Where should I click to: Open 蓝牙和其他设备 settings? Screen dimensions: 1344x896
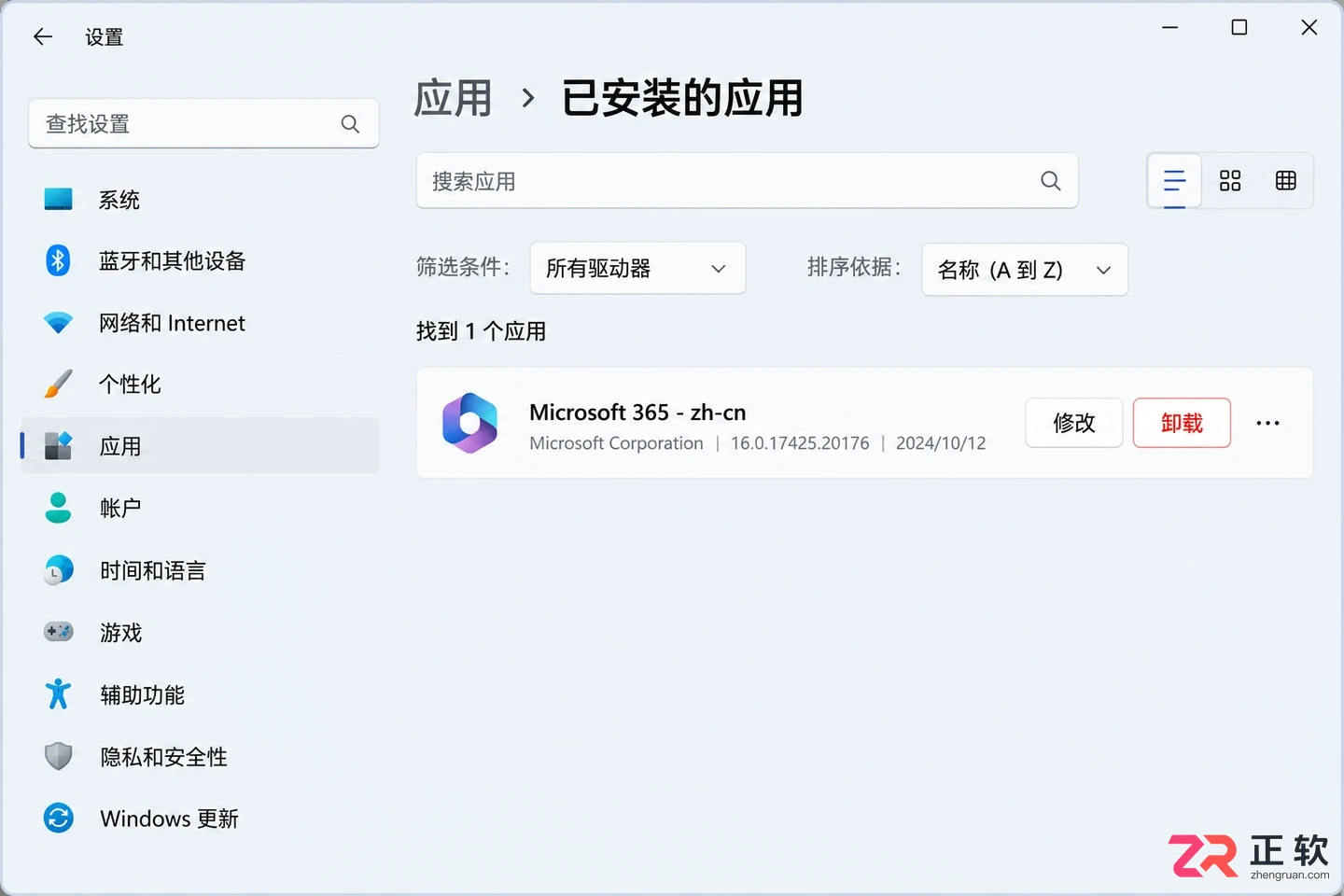coord(200,260)
